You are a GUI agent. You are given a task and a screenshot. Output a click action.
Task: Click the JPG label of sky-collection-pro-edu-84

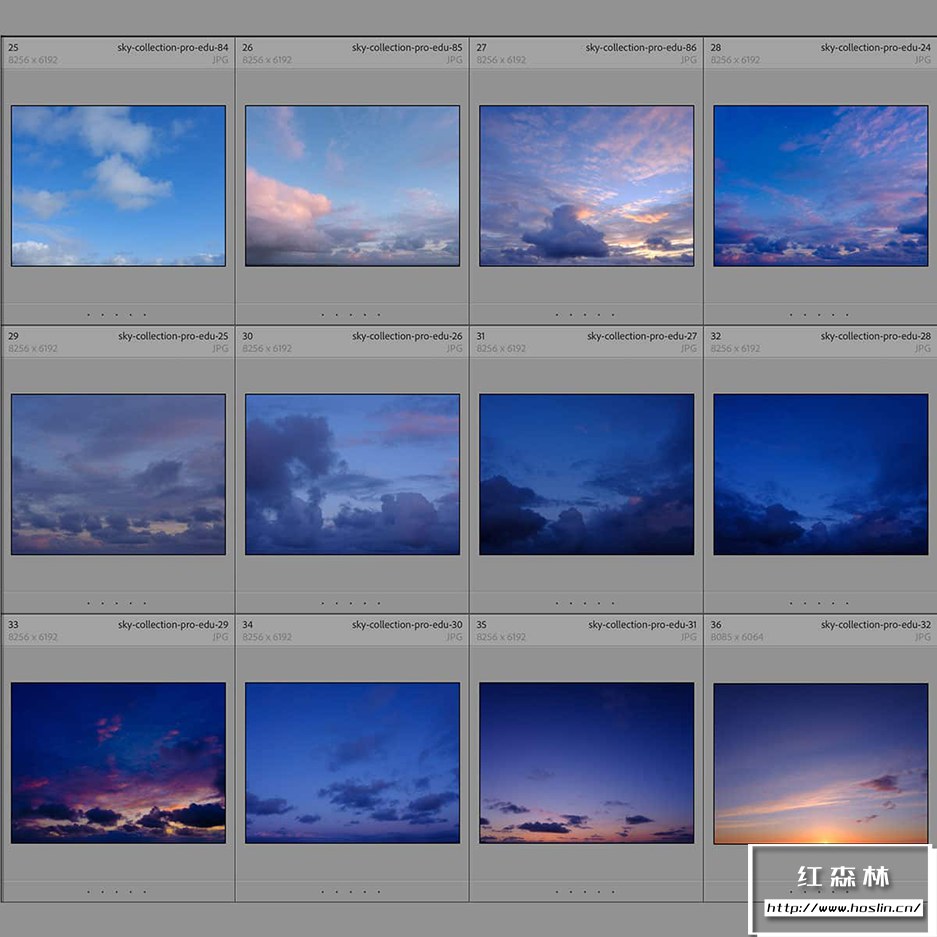(x=221, y=60)
